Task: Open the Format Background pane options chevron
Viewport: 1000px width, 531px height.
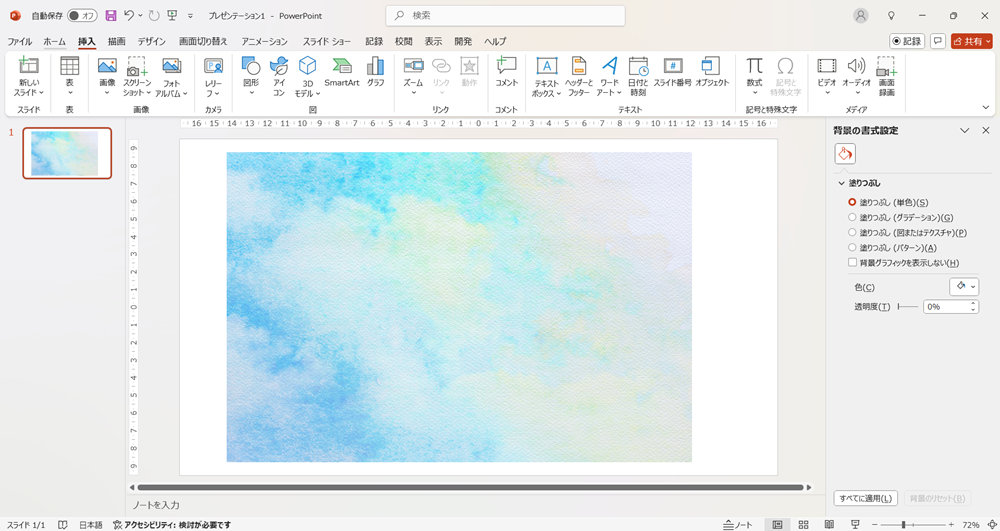Action: pos(965,131)
